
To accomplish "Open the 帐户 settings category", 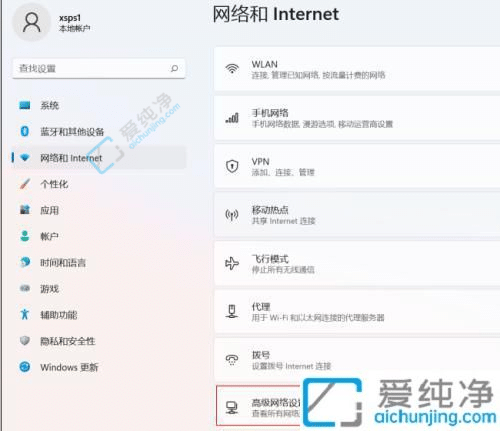I will (99, 236).
